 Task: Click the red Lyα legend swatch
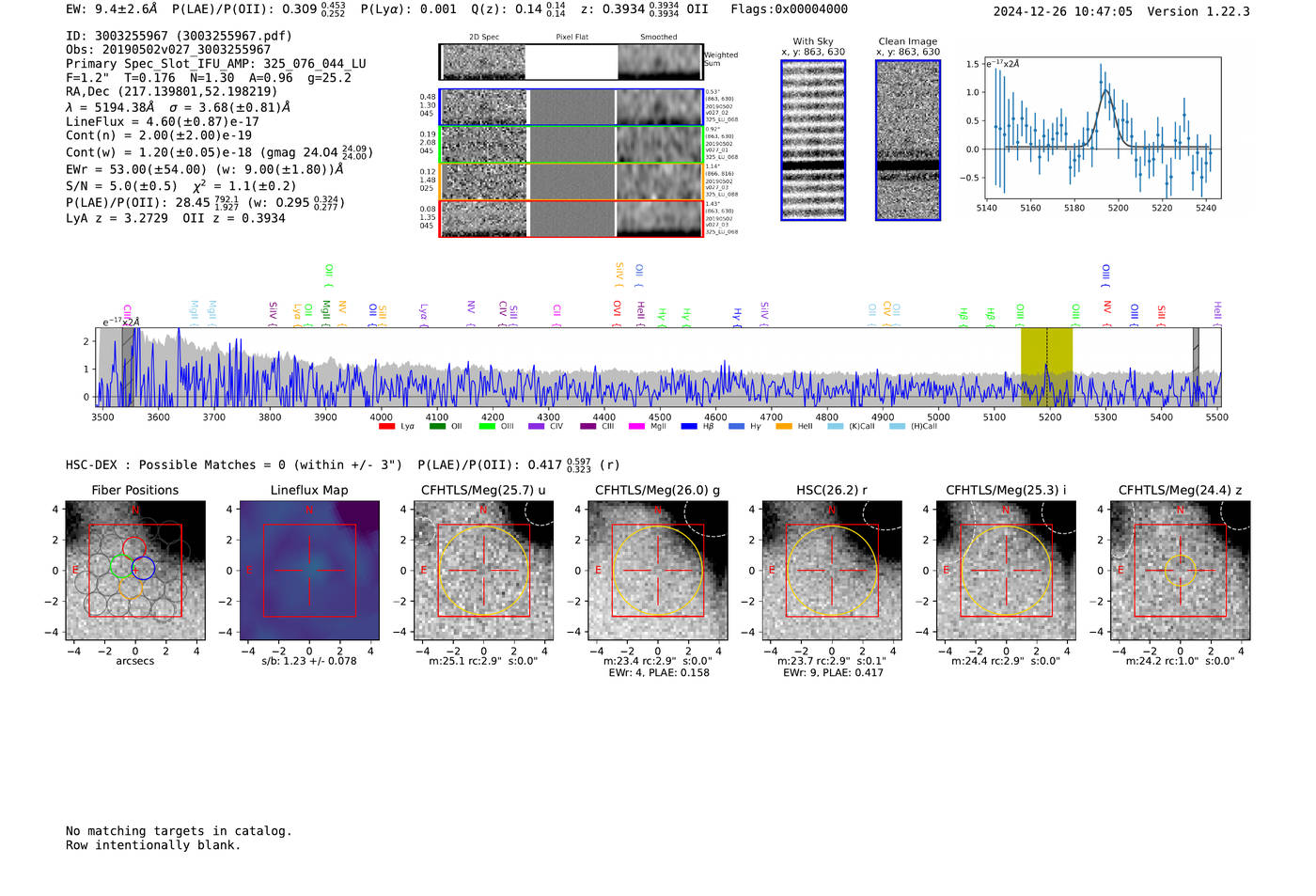386,427
